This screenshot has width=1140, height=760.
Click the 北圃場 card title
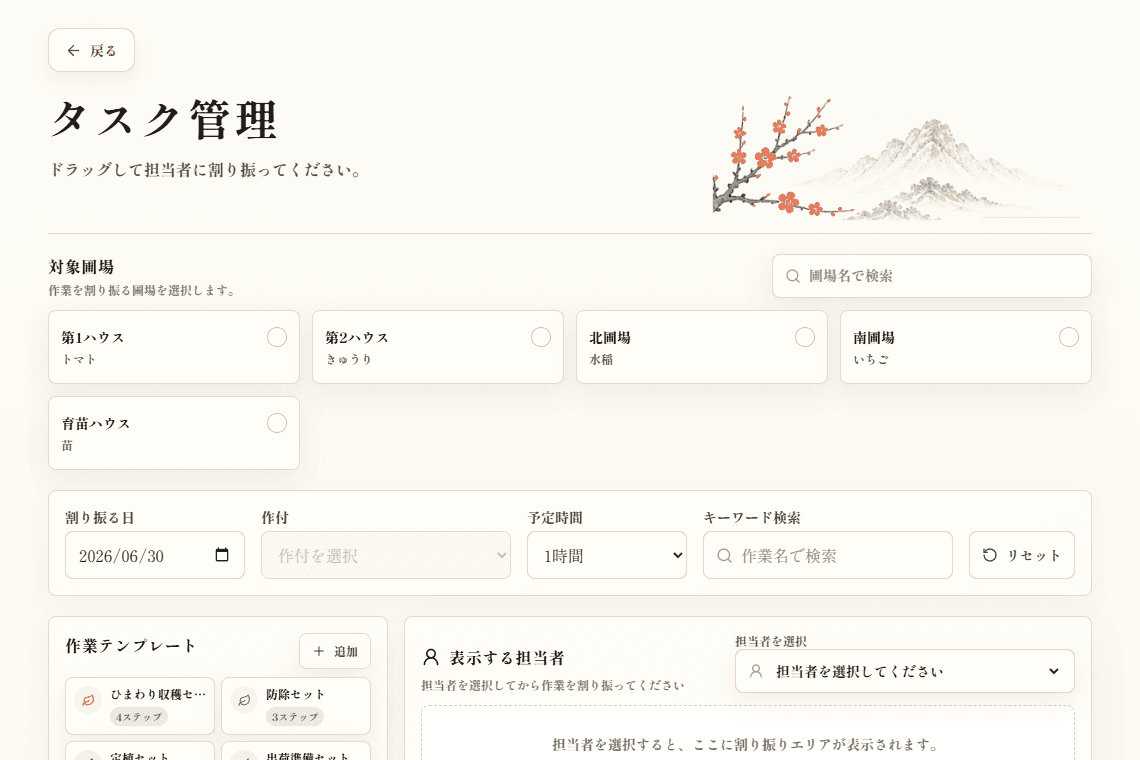pos(610,337)
